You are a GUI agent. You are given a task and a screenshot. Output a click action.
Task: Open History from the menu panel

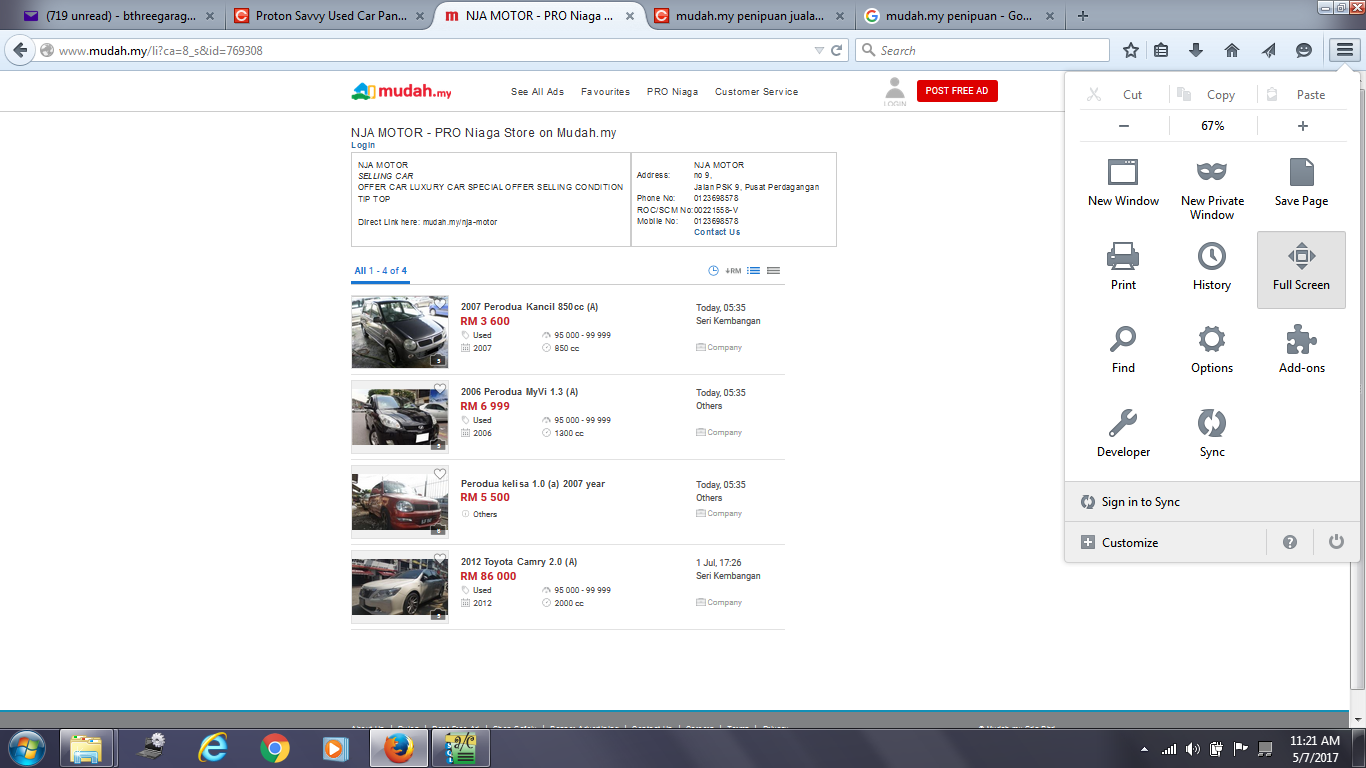[1212, 266]
